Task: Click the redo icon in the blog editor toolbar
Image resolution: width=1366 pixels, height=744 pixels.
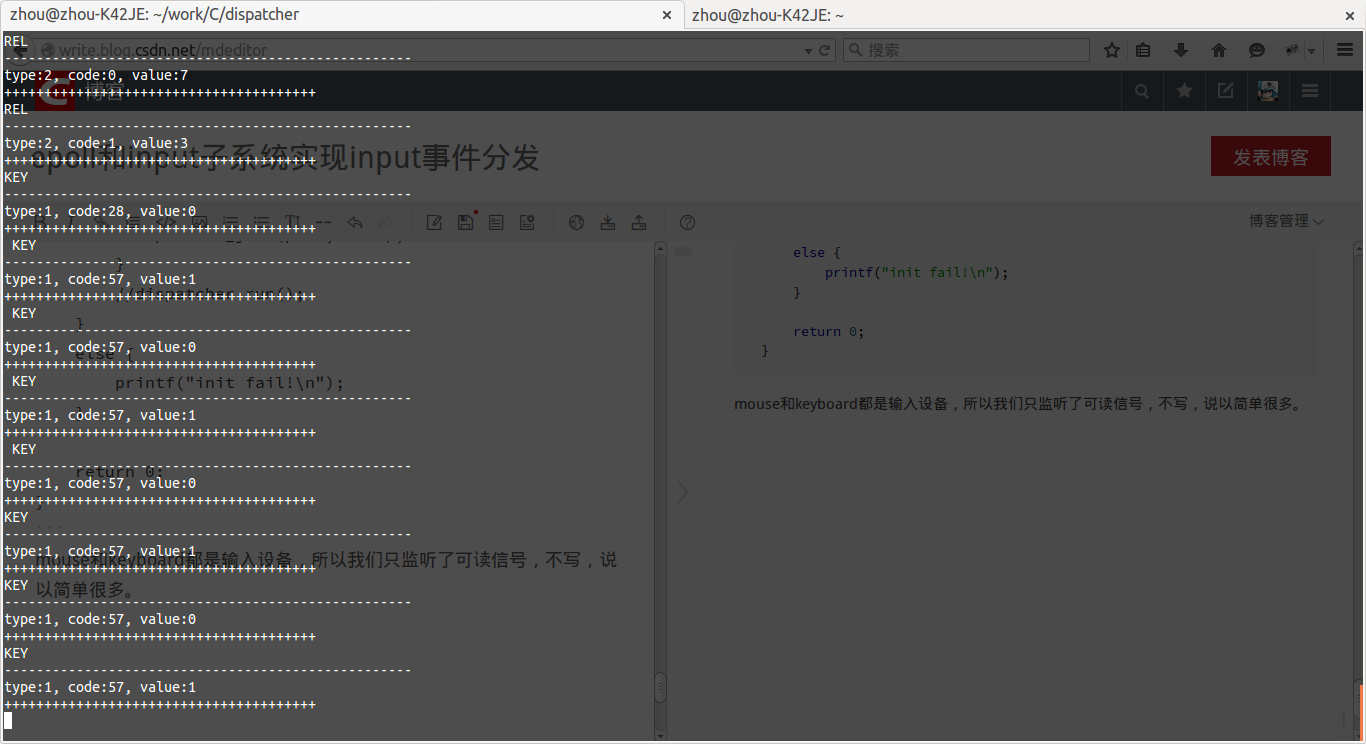Action: [x=385, y=223]
